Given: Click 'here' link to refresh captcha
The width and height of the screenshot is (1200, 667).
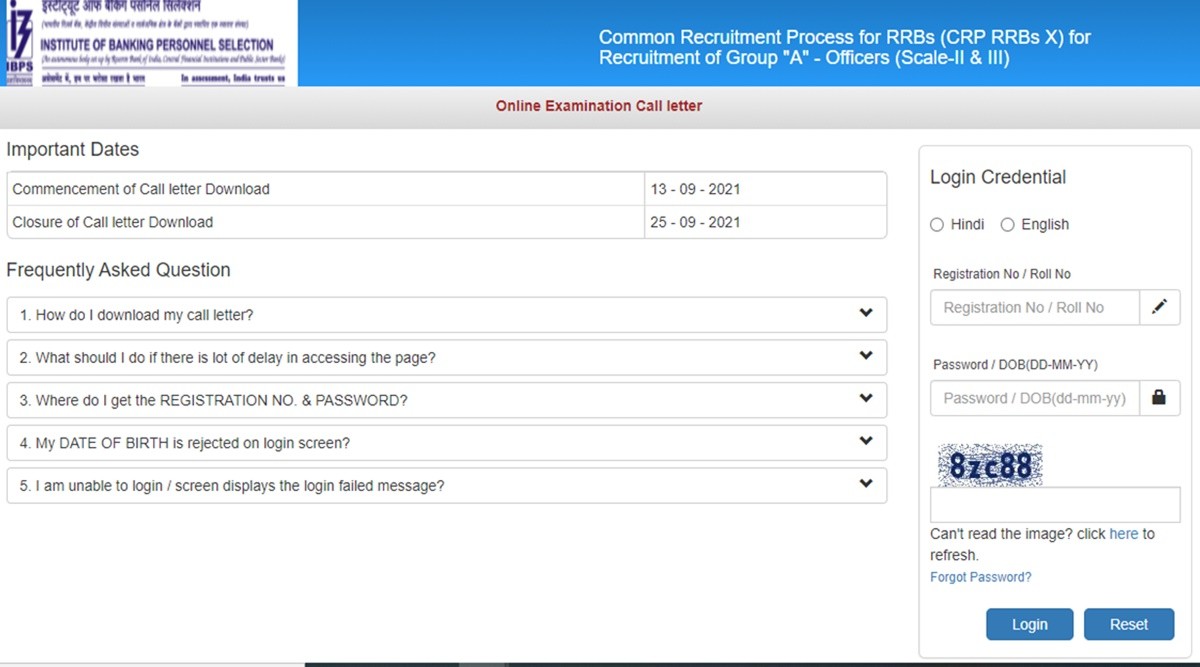Looking at the screenshot, I should click(x=1123, y=534).
